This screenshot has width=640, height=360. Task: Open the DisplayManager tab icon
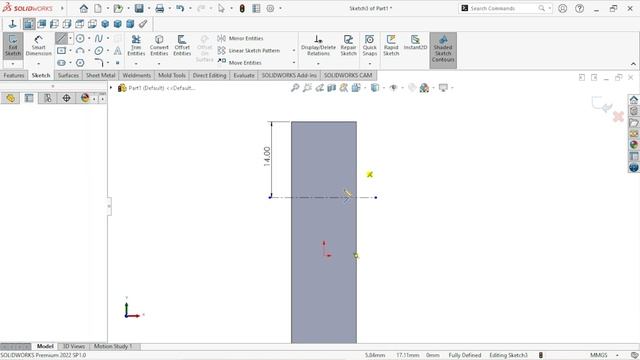coord(85,98)
